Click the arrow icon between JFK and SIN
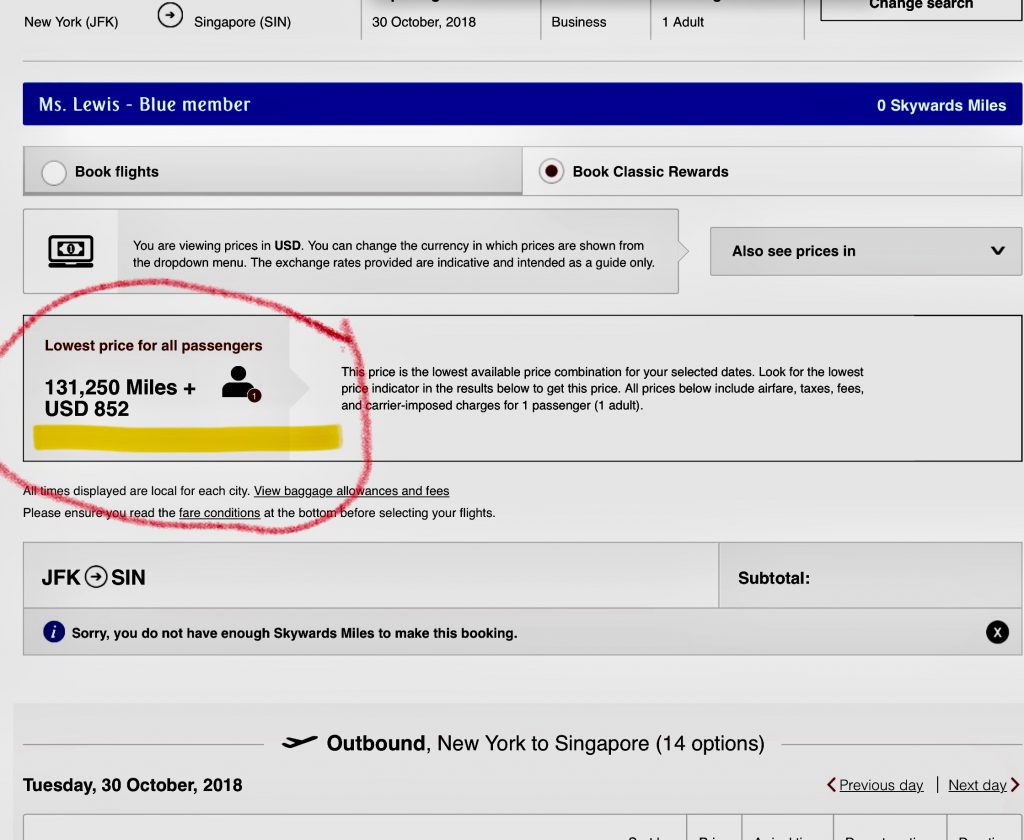The height and width of the screenshot is (840, 1024). [96, 577]
